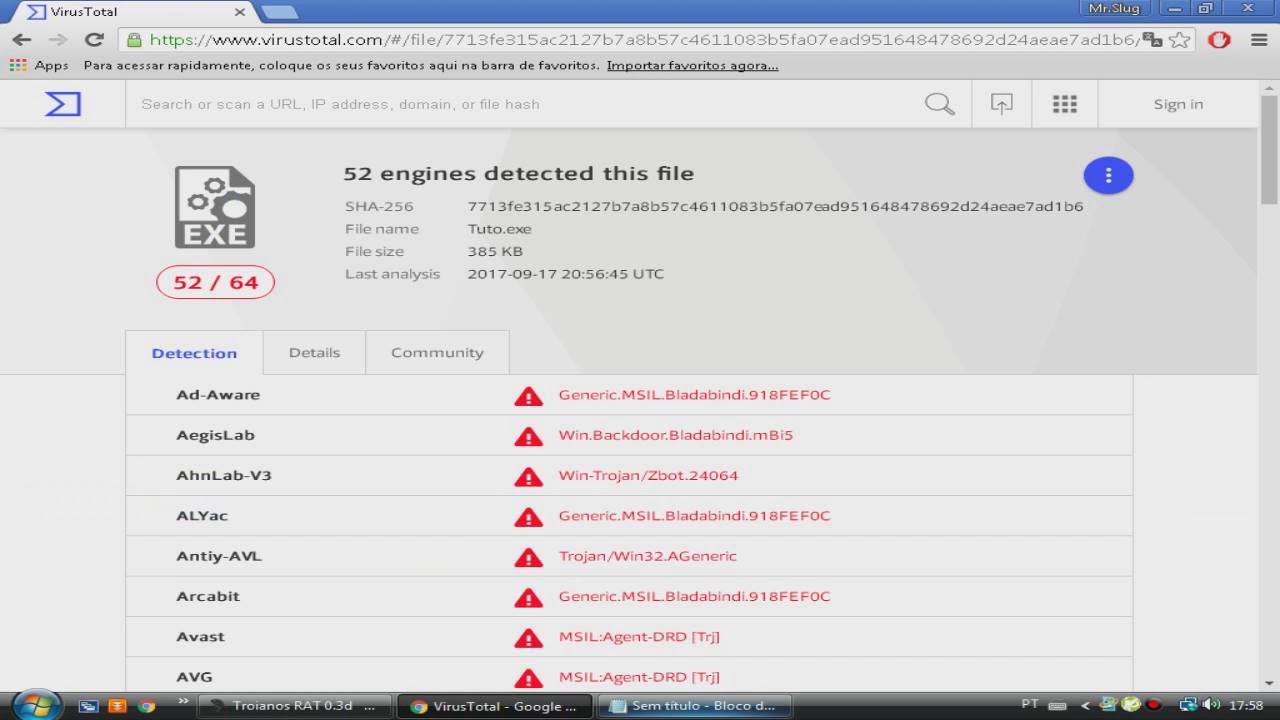This screenshot has height=720, width=1280.
Task: Click the Importar favoritos agora link
Action: 692,66
